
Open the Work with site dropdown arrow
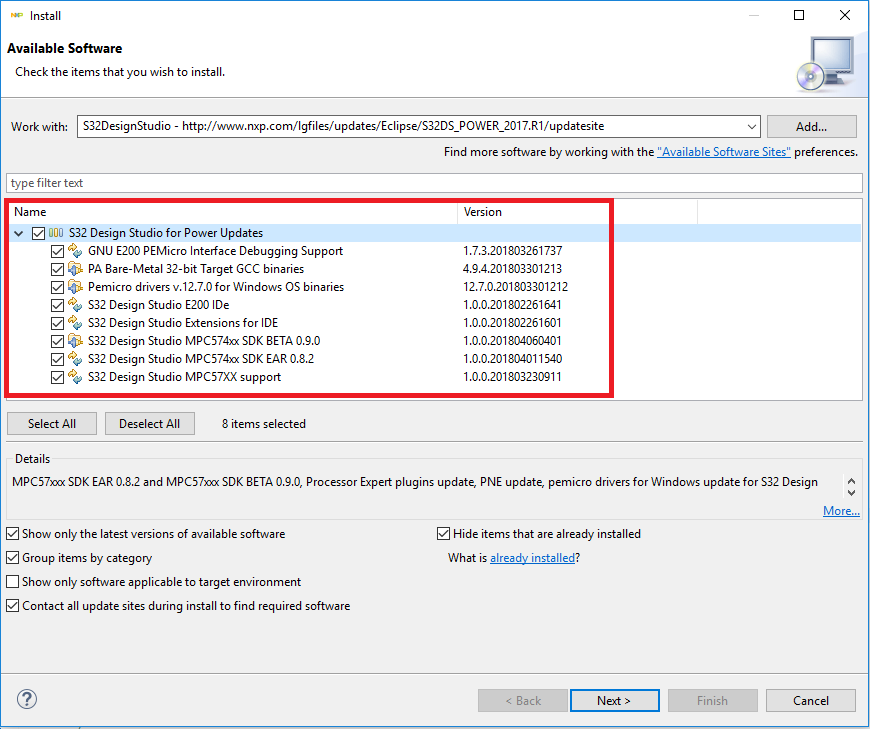coord(751,126)
